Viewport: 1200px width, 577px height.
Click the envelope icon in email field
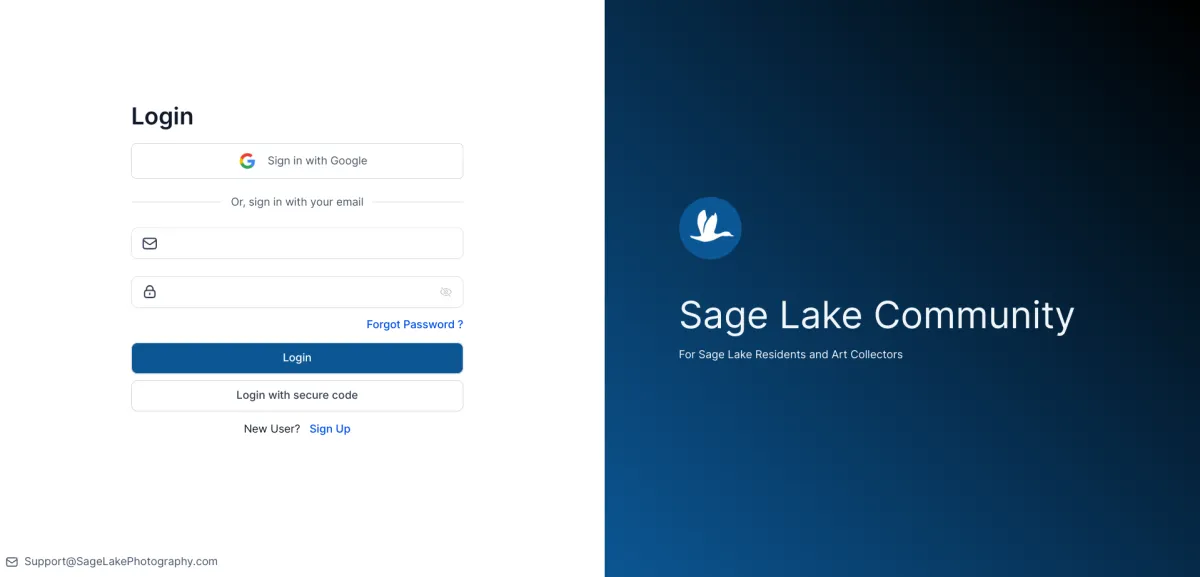point(150,243)
